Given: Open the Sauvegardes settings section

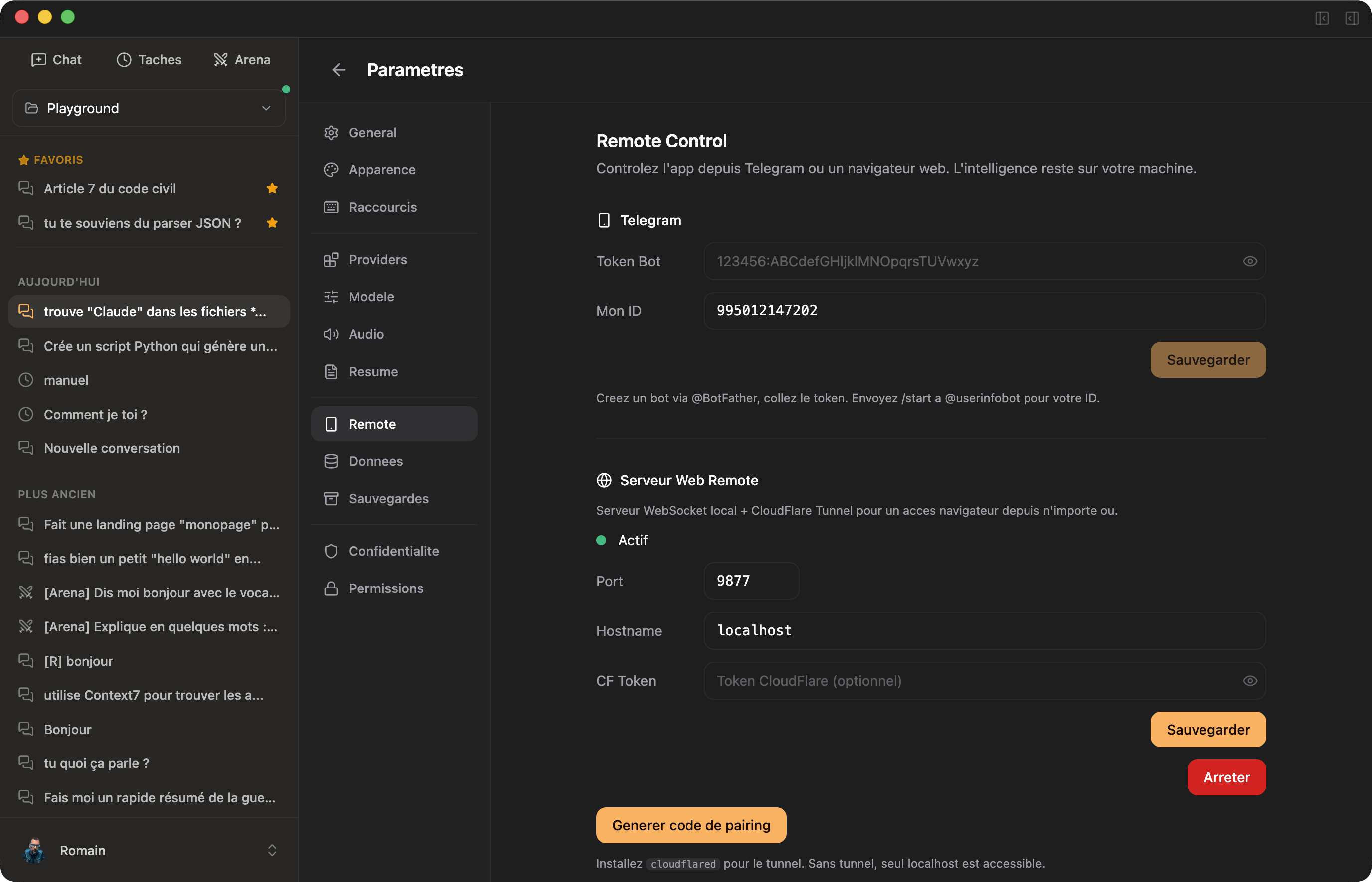Looking at the screenshot, I should pyautogui.click(x=388, y=498).
